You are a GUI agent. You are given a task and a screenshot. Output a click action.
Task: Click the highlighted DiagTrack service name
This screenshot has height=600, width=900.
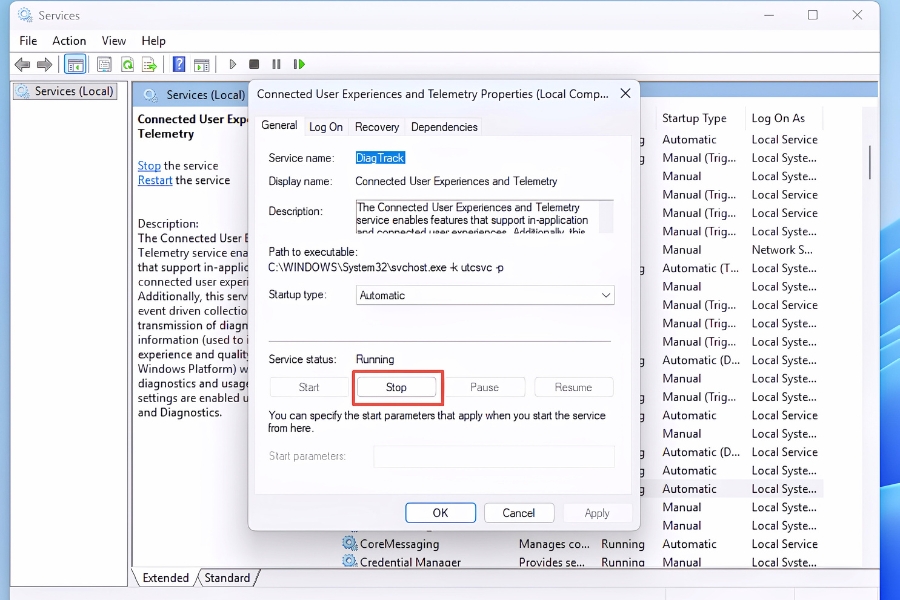coord(380,158)
